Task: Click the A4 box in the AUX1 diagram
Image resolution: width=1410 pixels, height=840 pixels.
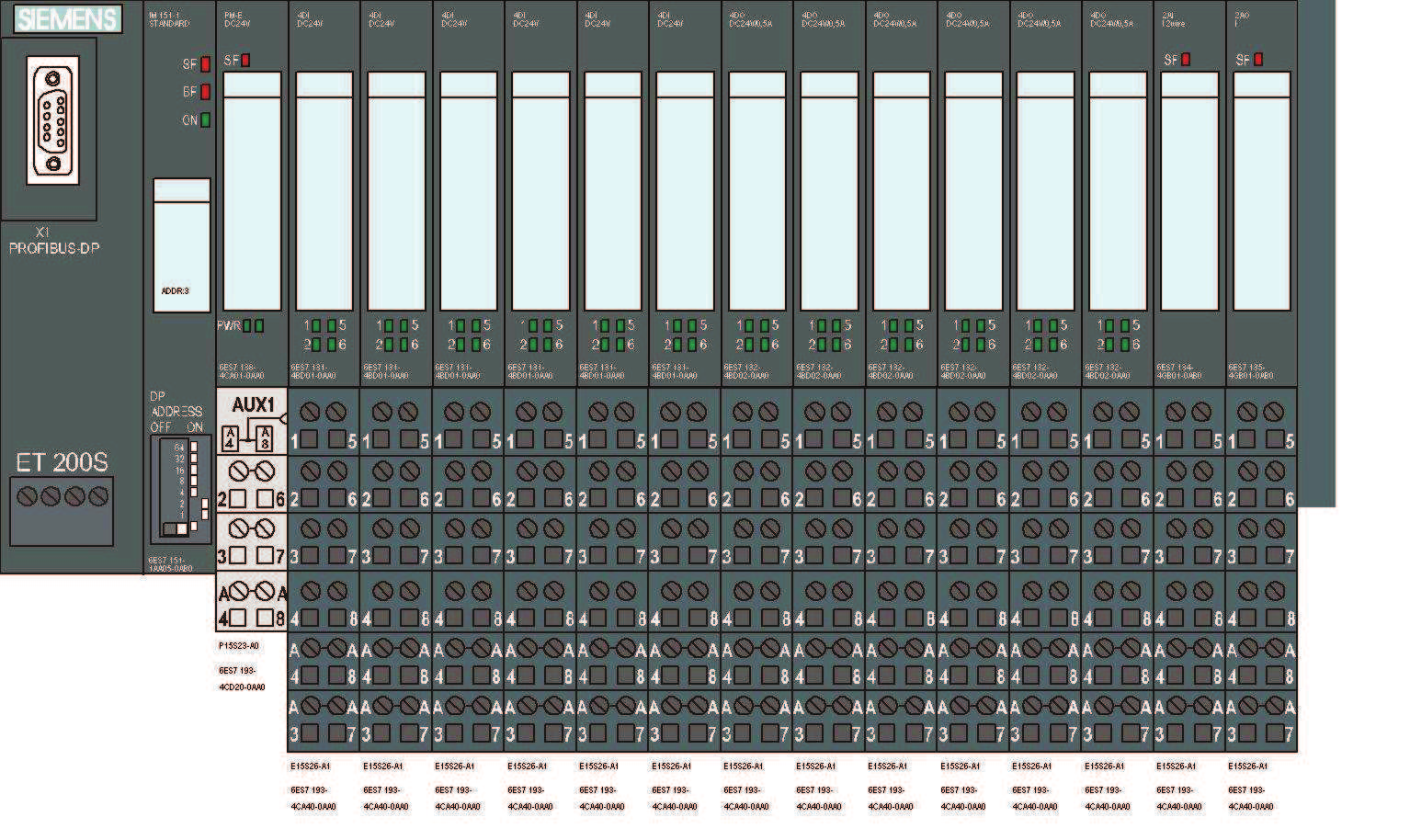Action: 230,438
